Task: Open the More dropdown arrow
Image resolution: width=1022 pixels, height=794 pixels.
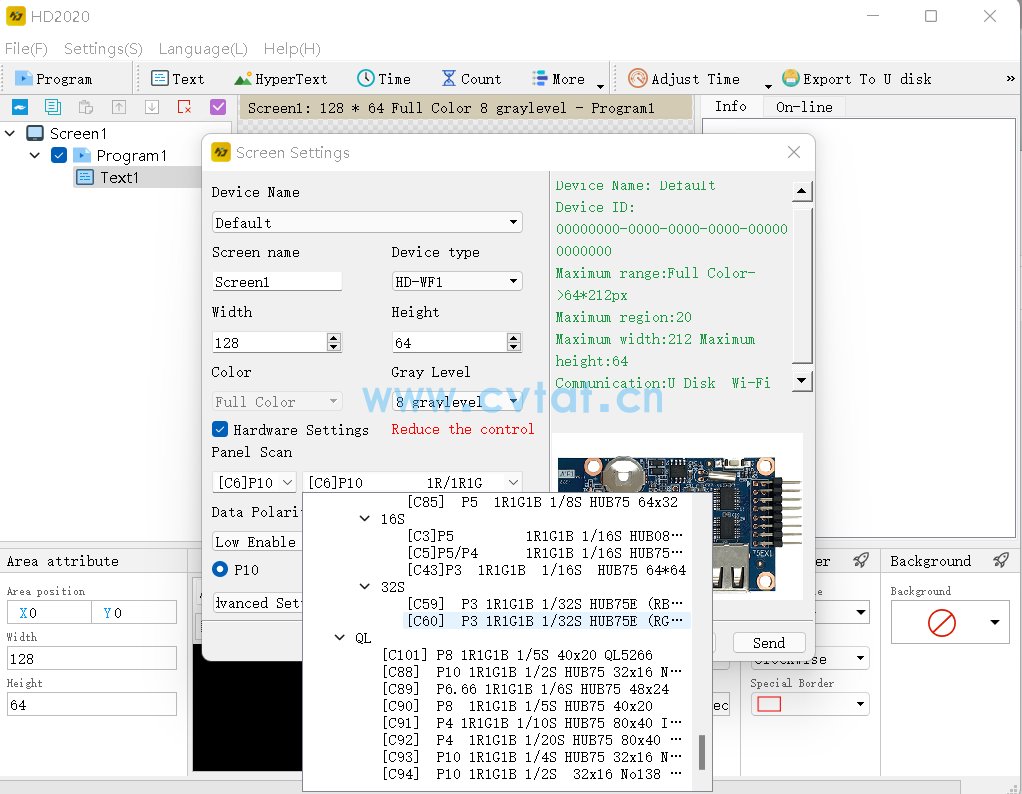Action: pos(600,86)
